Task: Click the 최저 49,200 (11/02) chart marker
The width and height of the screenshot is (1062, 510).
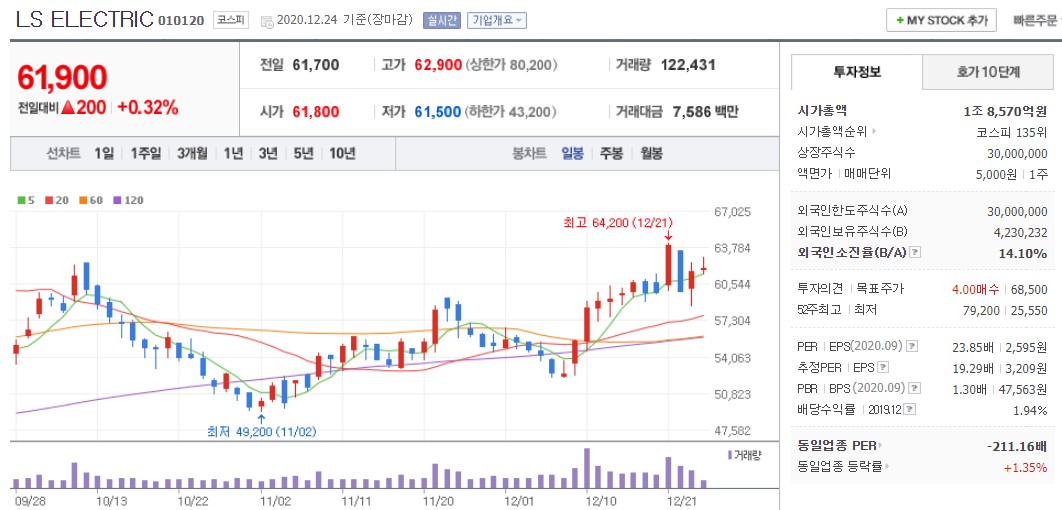Action: [x=261, y=431]
